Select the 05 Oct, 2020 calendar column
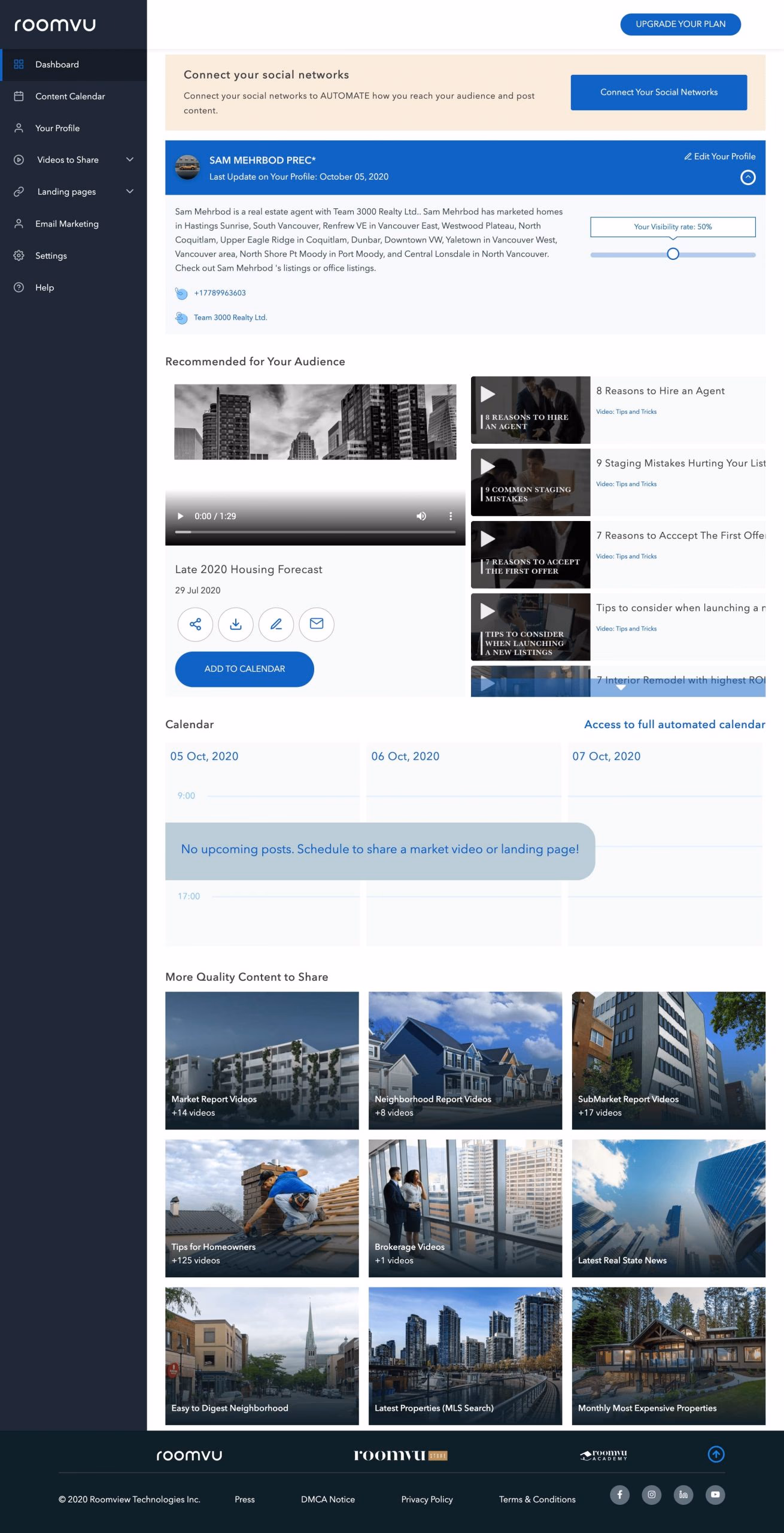Screen dimensions: 784x1533 point(262,845)
